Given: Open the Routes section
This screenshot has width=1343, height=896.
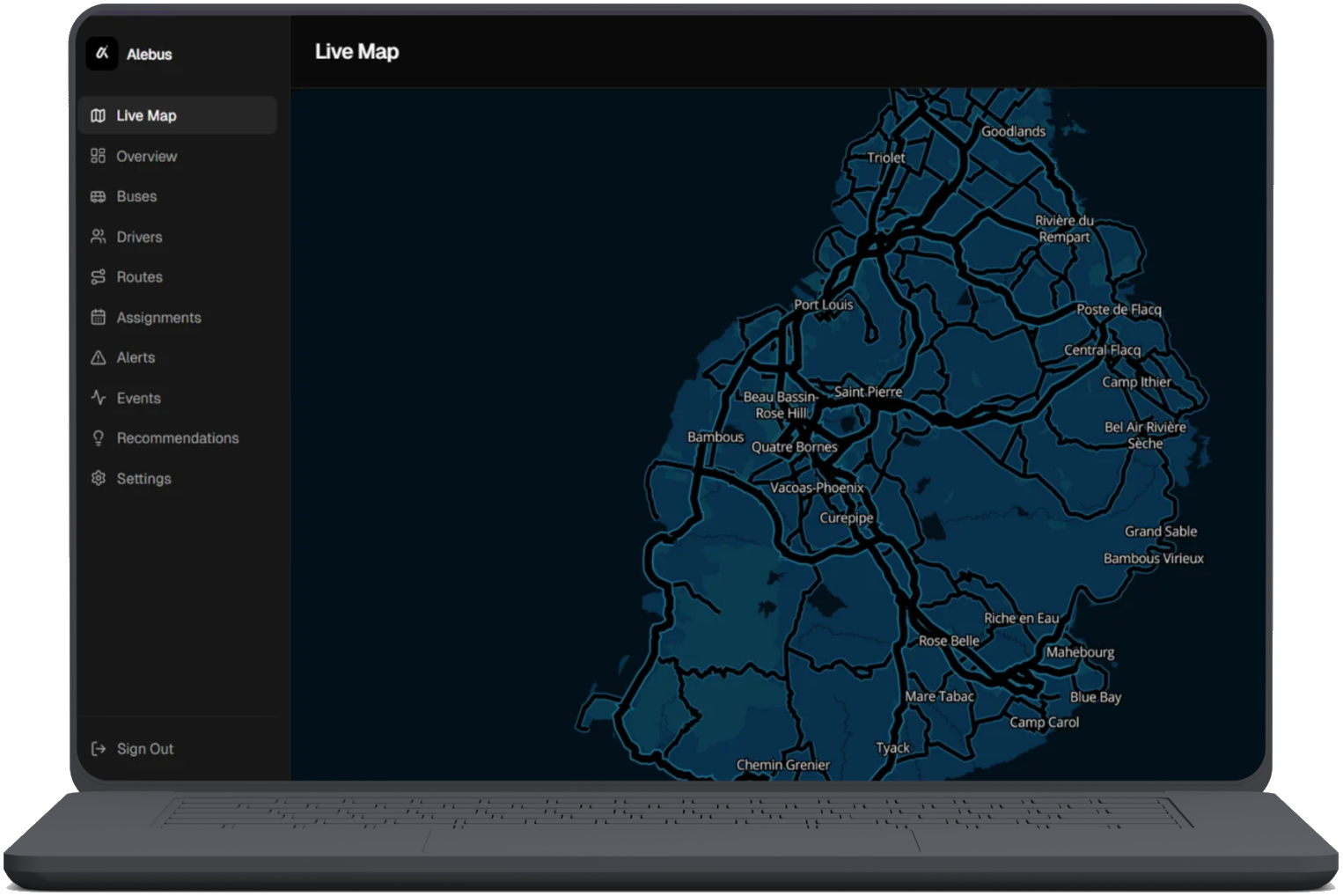Looking at the screenshot, I should (x=178, y=276).
